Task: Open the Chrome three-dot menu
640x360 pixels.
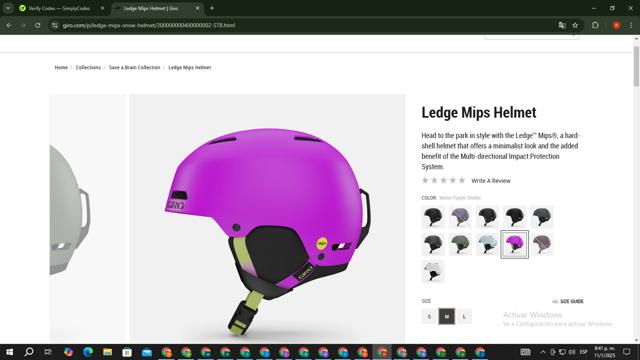Action: coord(631,25)
